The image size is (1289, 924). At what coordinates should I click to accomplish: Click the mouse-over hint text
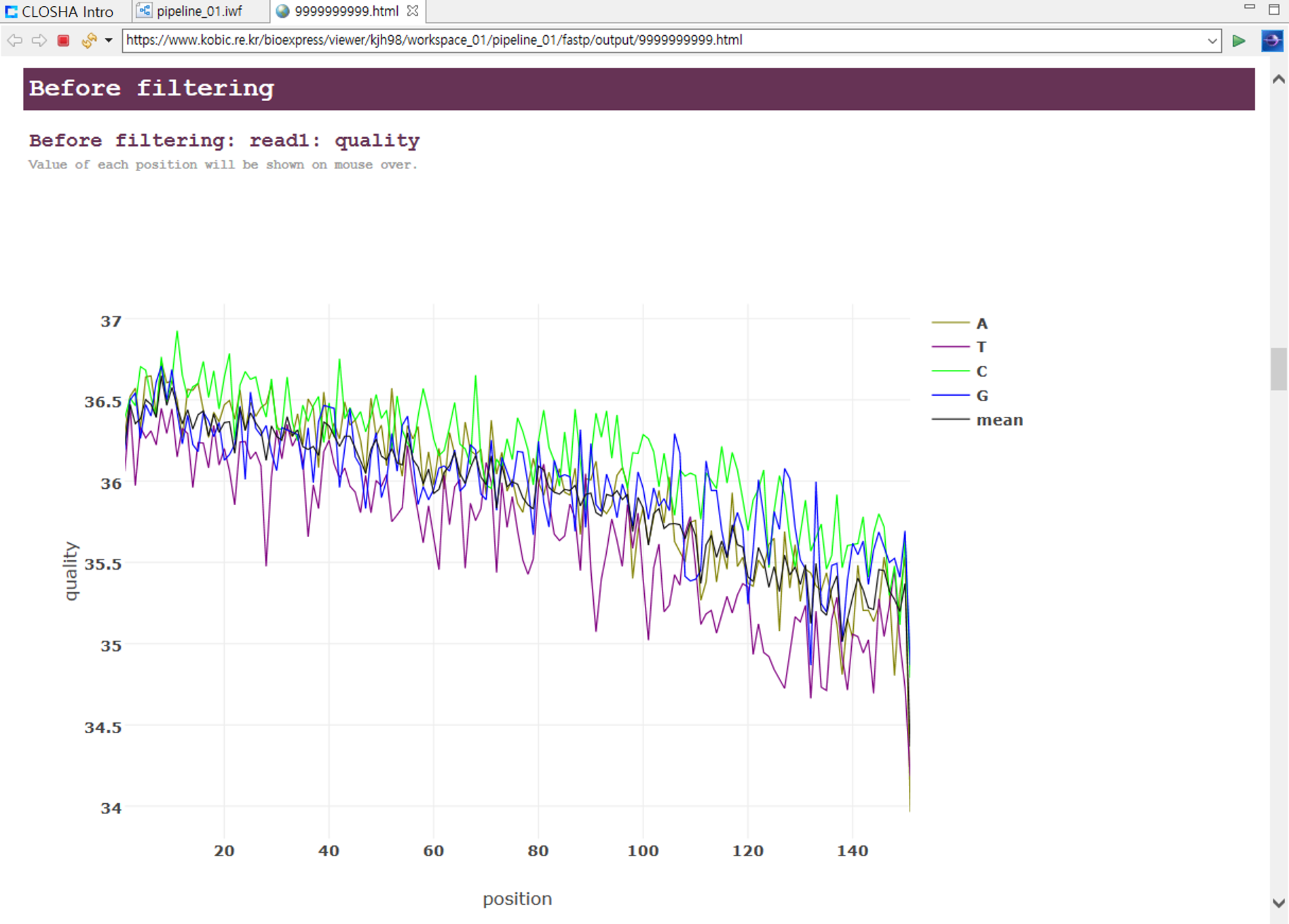pyautogui.click(x=223, y=165)
